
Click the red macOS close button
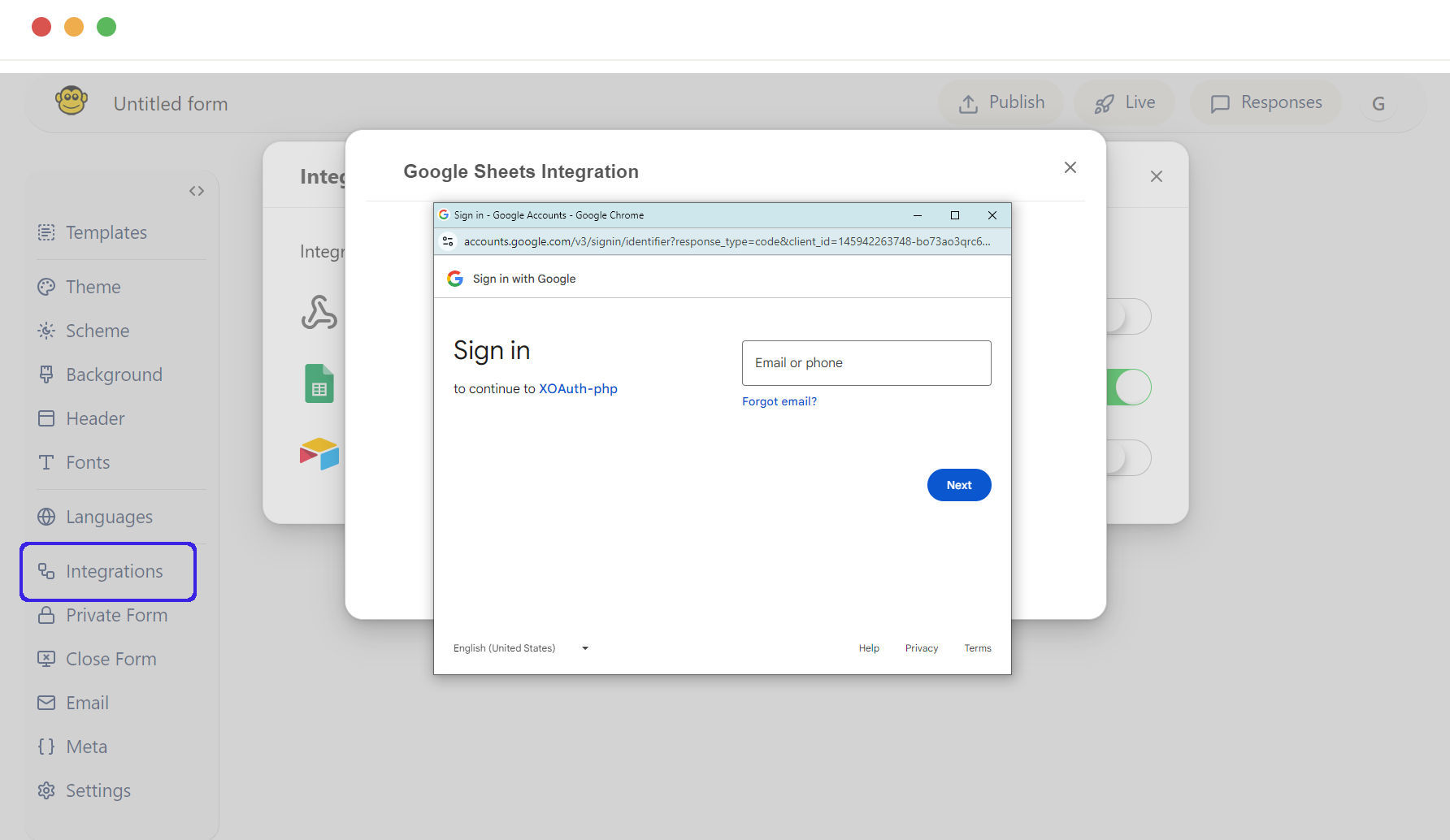tap(41, 27)
